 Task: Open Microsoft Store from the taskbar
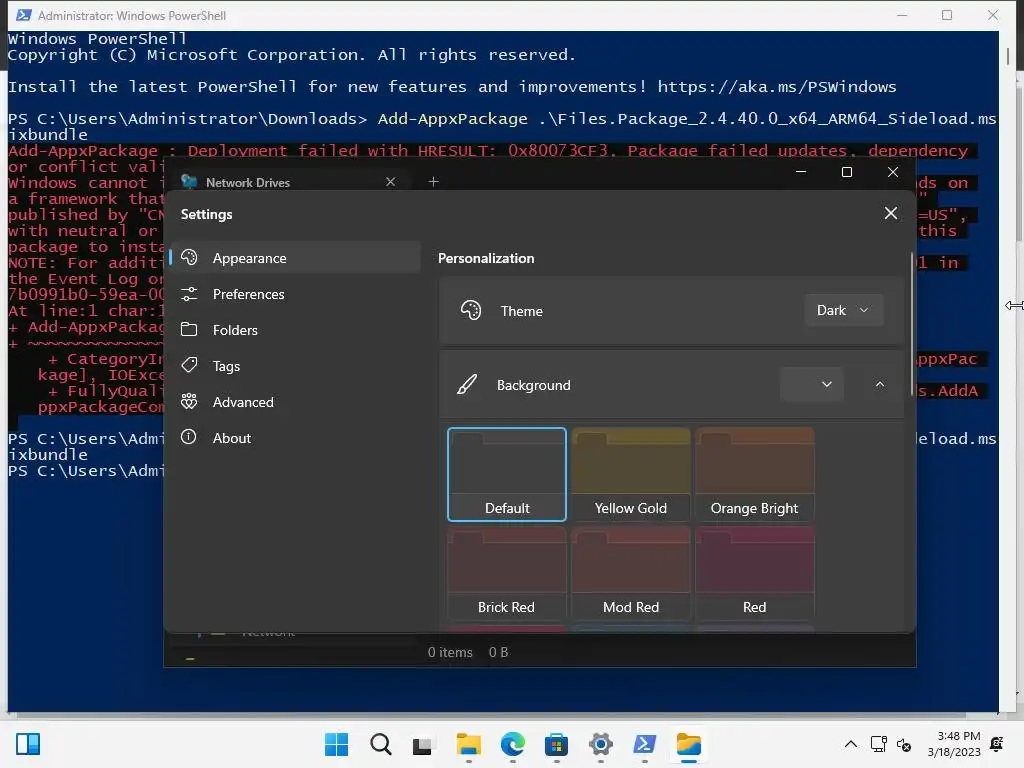click(x=556, y=744)
